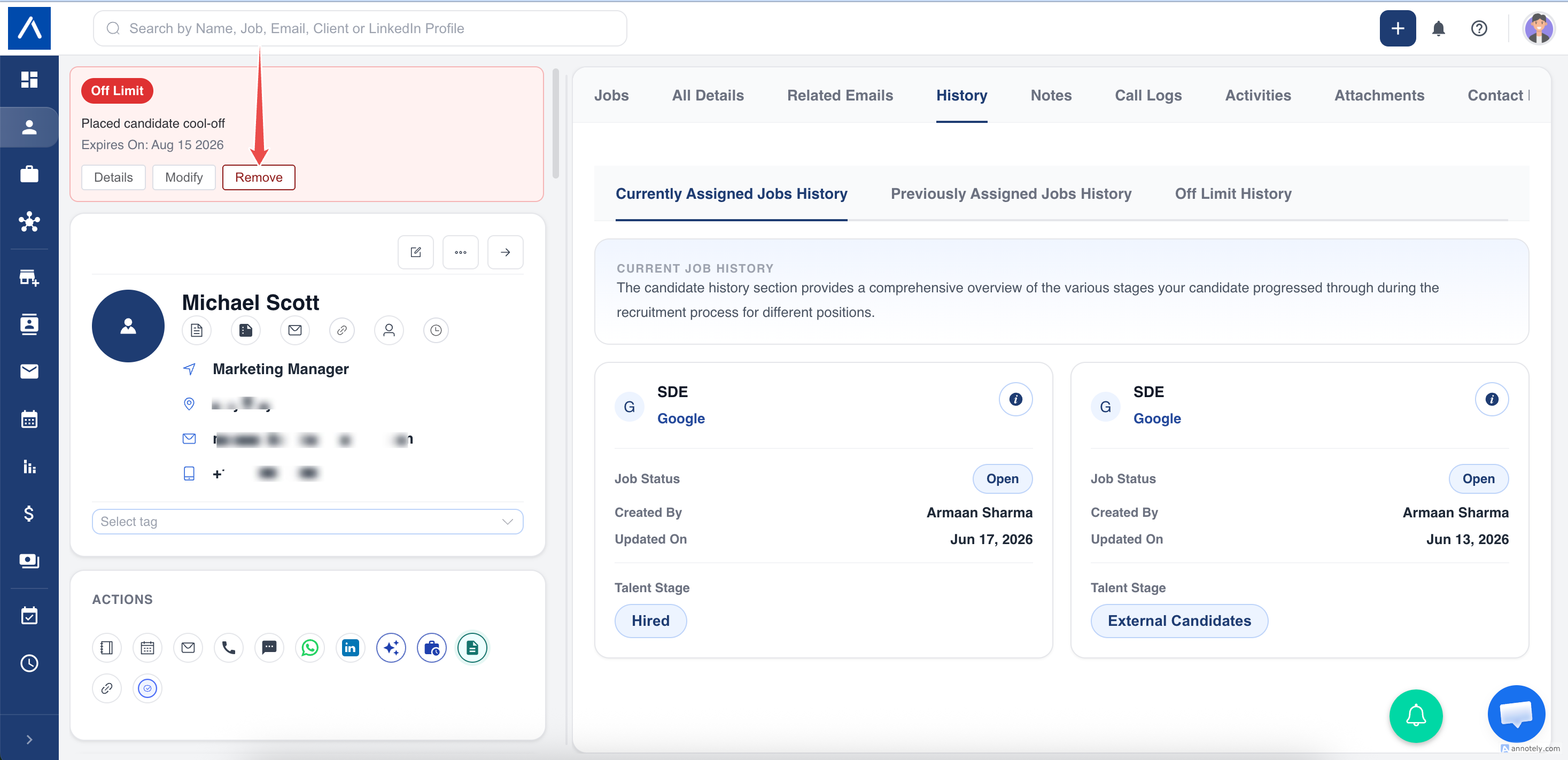Open the History tab

pos(961,96)
